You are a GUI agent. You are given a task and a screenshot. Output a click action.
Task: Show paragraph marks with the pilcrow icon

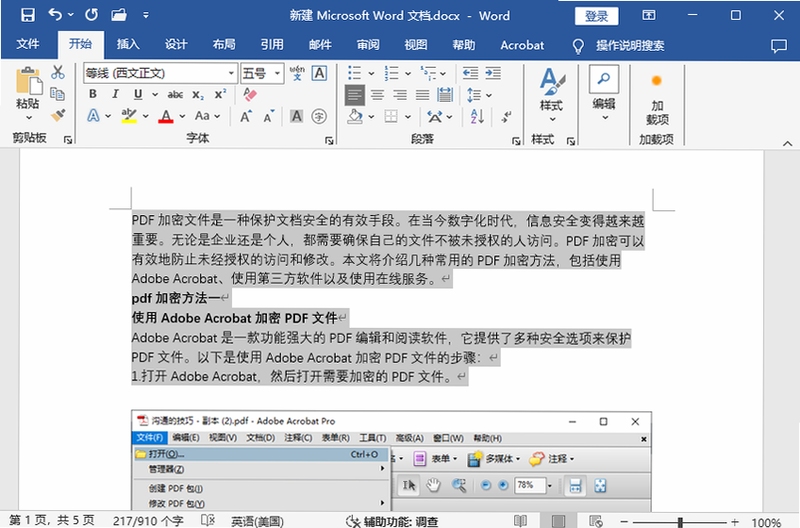pyautogui.click(x=506, y=116)
